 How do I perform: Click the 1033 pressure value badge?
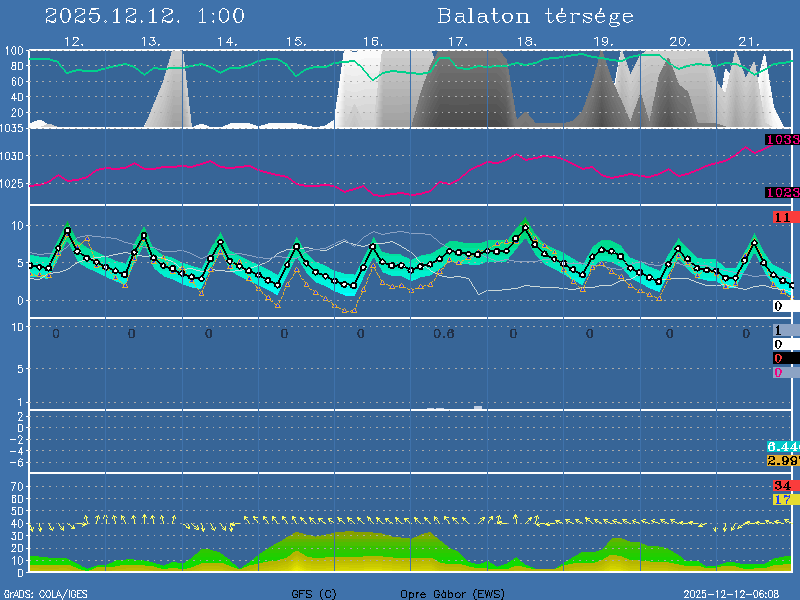(x=782, y=140)
